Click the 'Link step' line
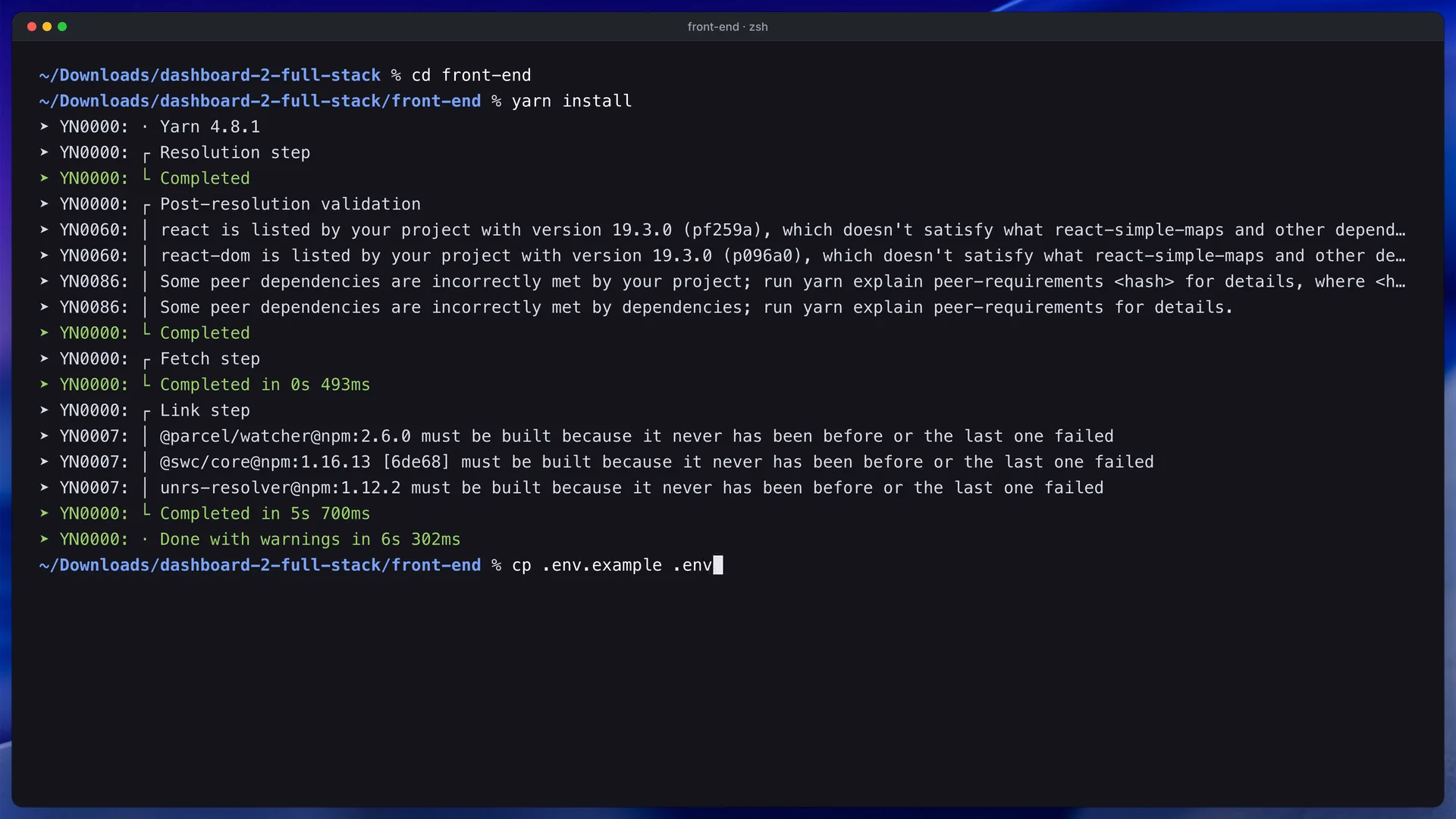 [205, 410]
